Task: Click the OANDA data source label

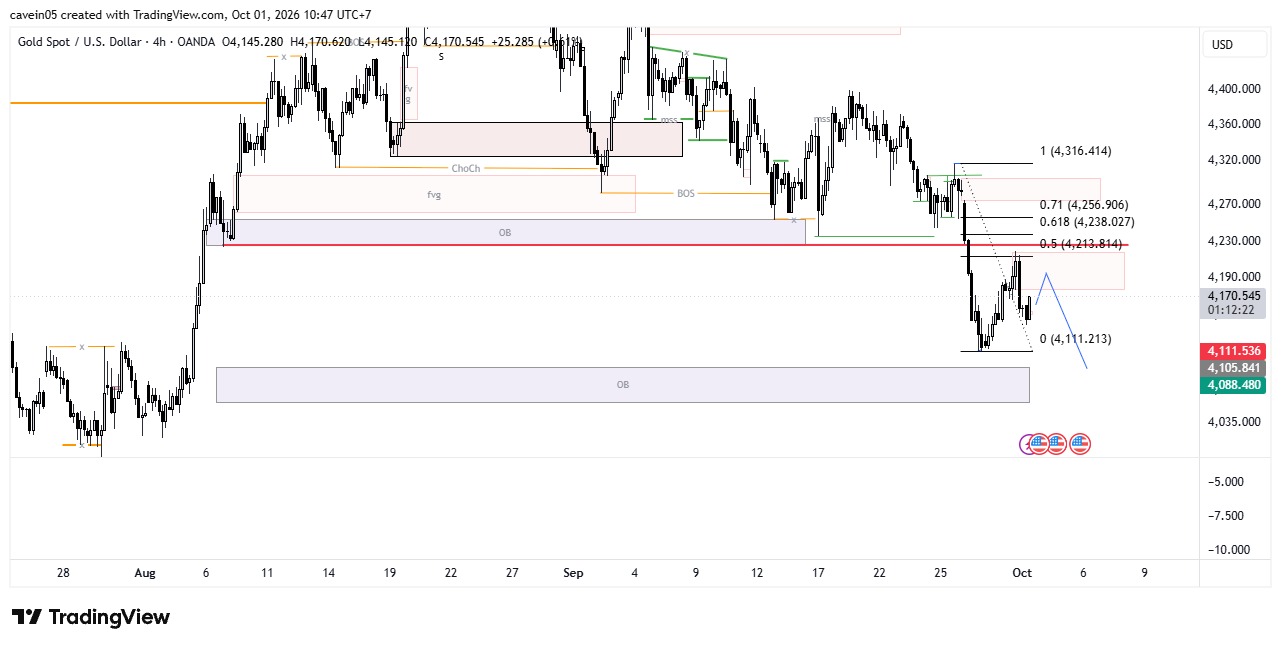Action: pyautogui.click(x=196, y=42)
